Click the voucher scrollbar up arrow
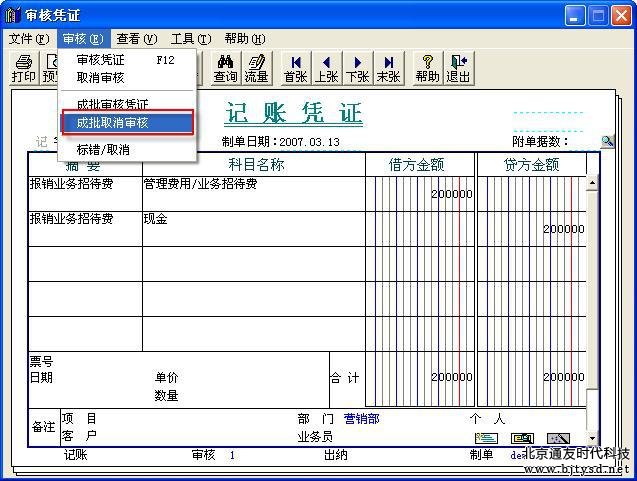This screenshot has width=637, height=481. pos(592,183)
